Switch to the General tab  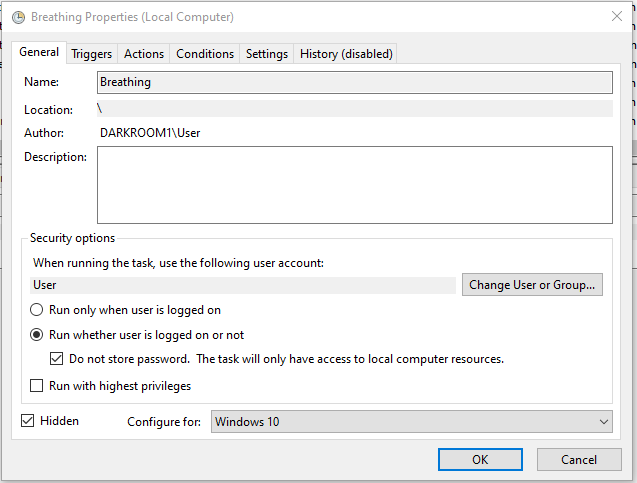39,52
